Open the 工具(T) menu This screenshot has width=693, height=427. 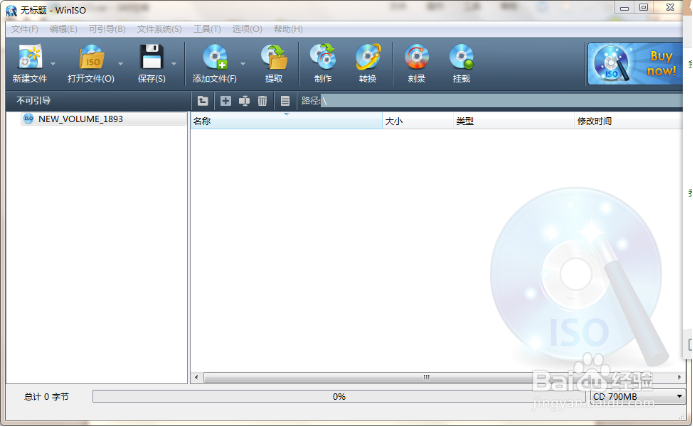click(x=207, y=29)
